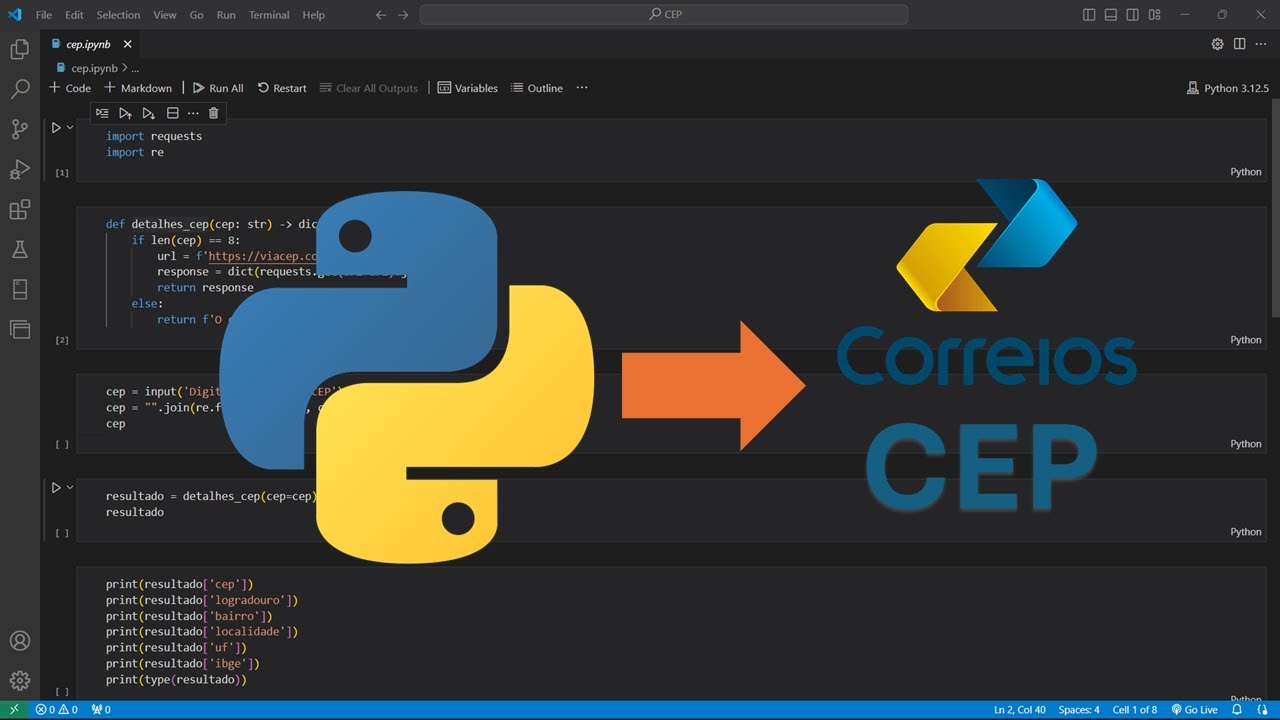Start Go Live server
Image resolution: width=1280 pixels, height=720 pixels.
coord(1194,710)
